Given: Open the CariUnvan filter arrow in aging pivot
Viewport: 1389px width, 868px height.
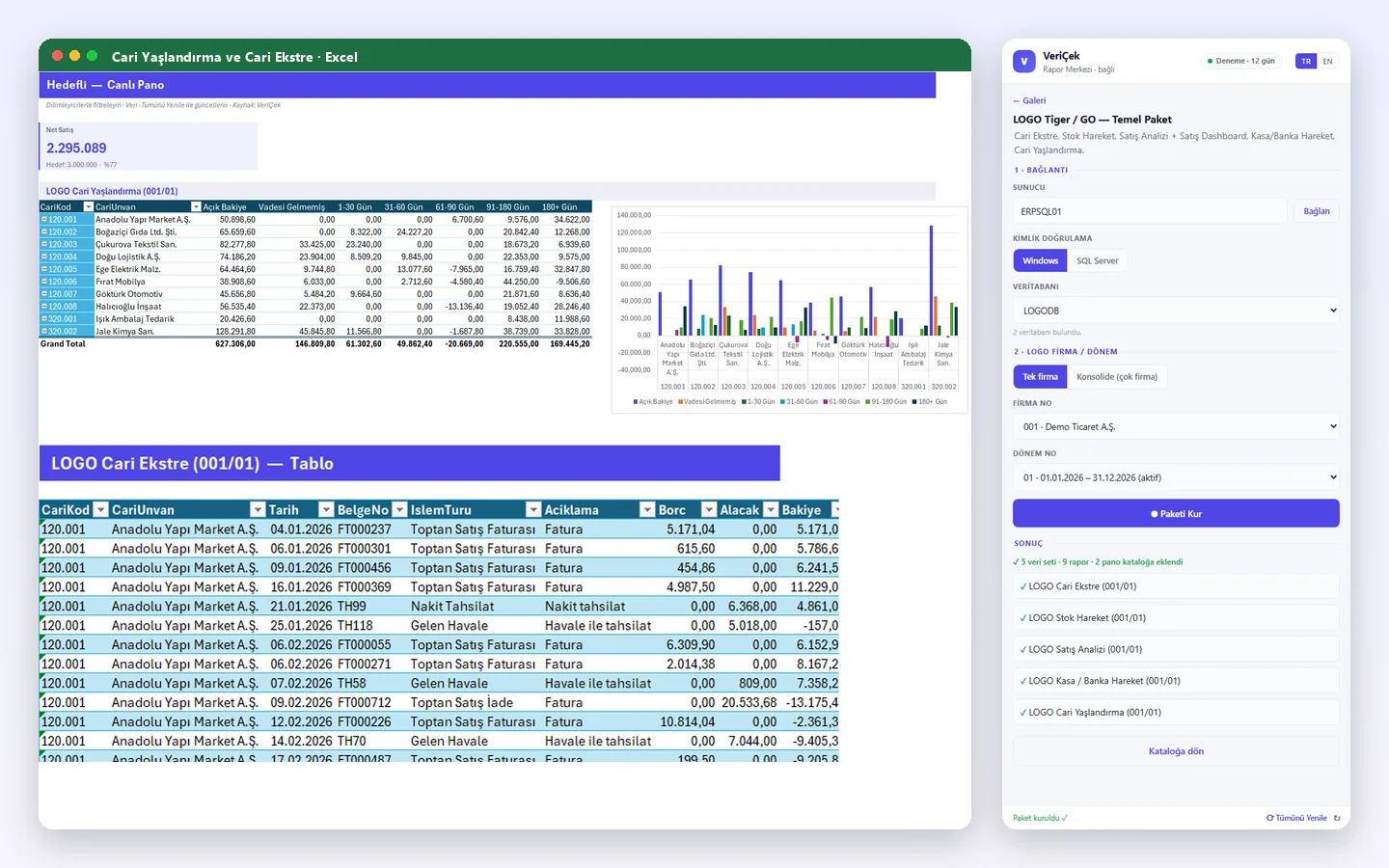Looking at the screenshot, I should [x=196, y=207].
